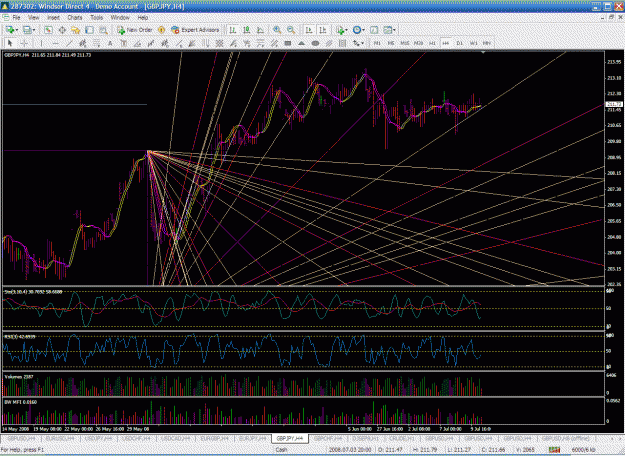The height and width of the screenshot is (456, 625).
Task: Click the zoom in magnifier icon
Action: [277, 30]
